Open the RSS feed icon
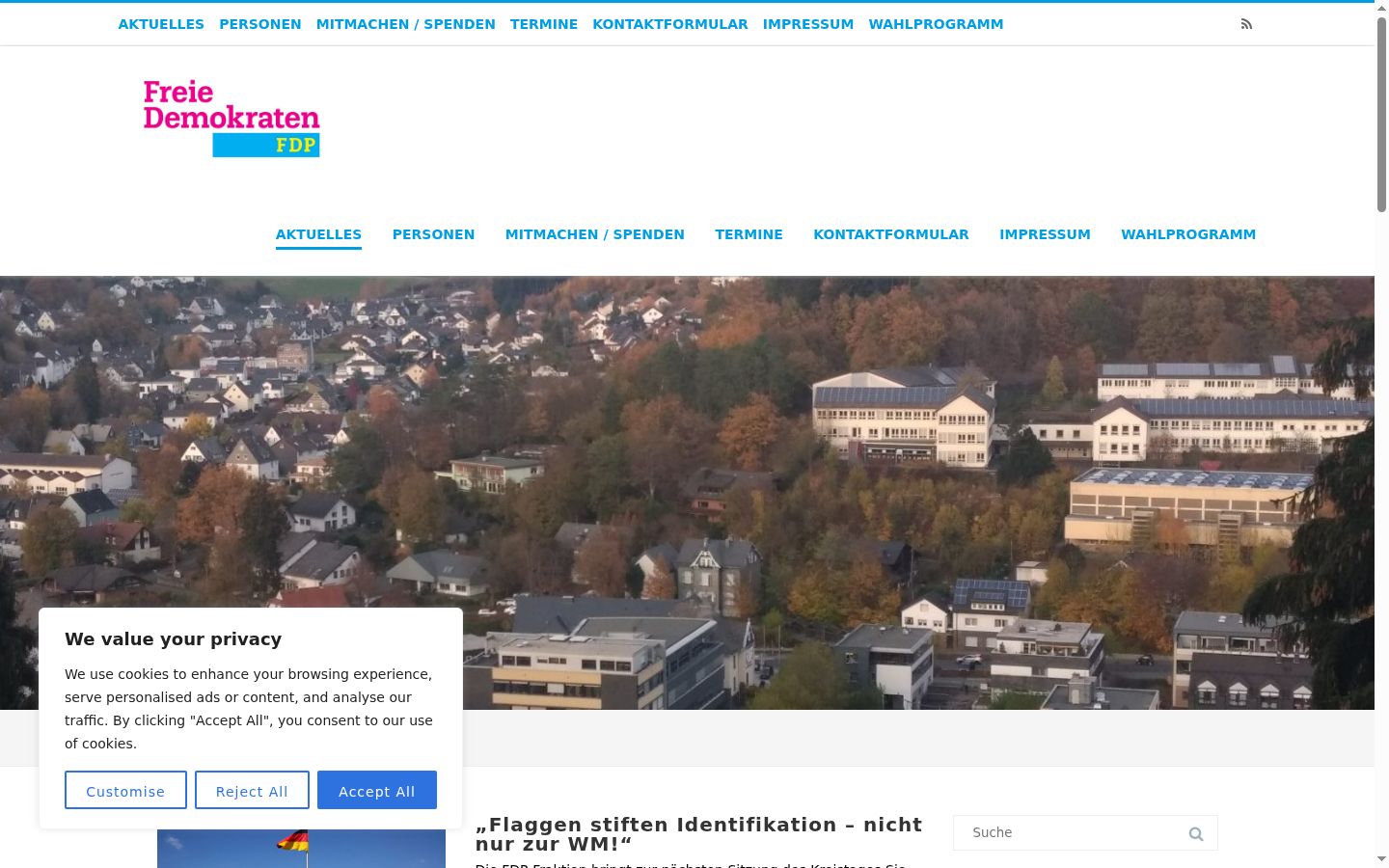Viewport: 1389px width, 868px height. click(1246, 24)
